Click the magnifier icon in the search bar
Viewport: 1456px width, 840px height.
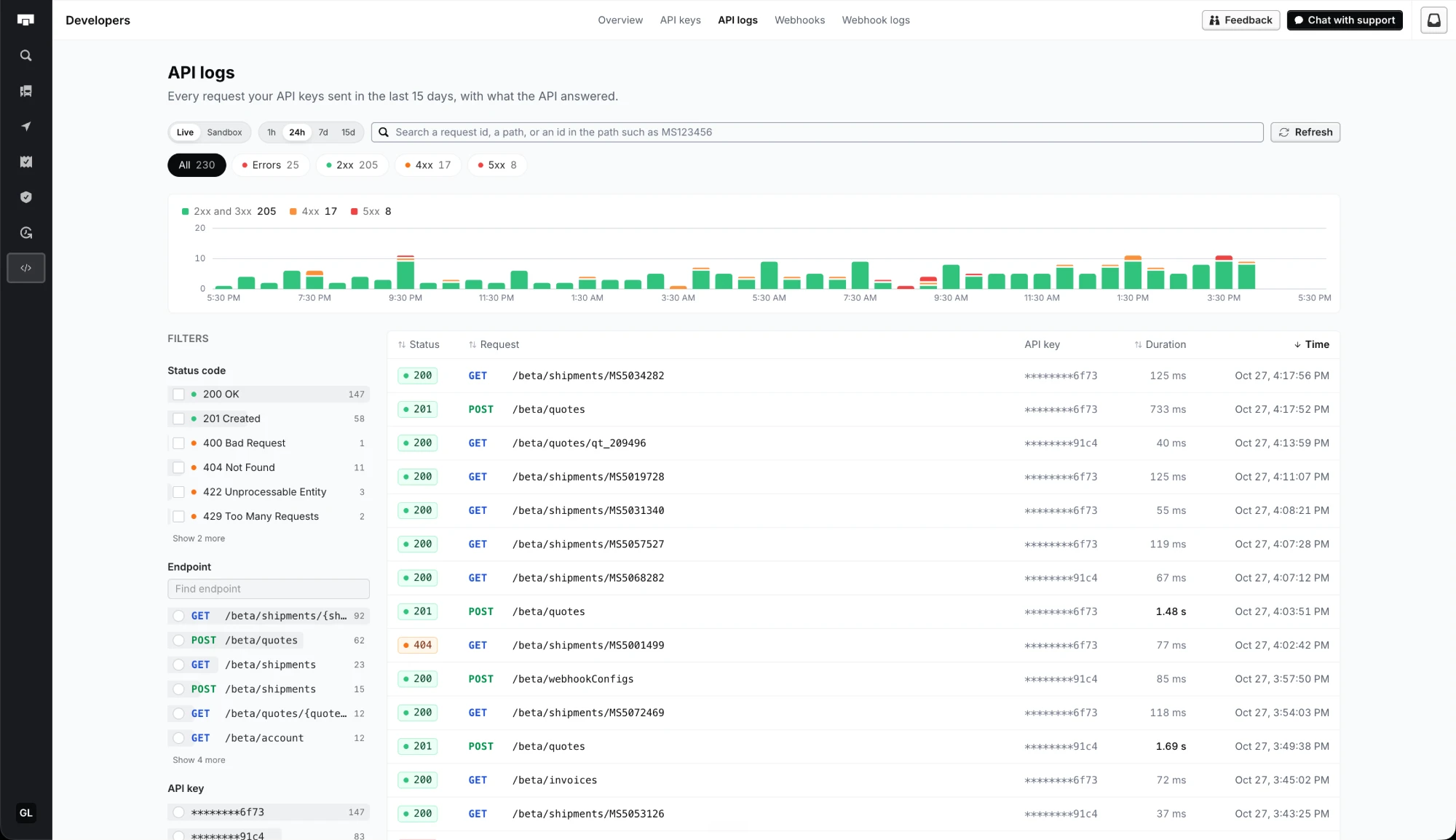pos(384,132)
